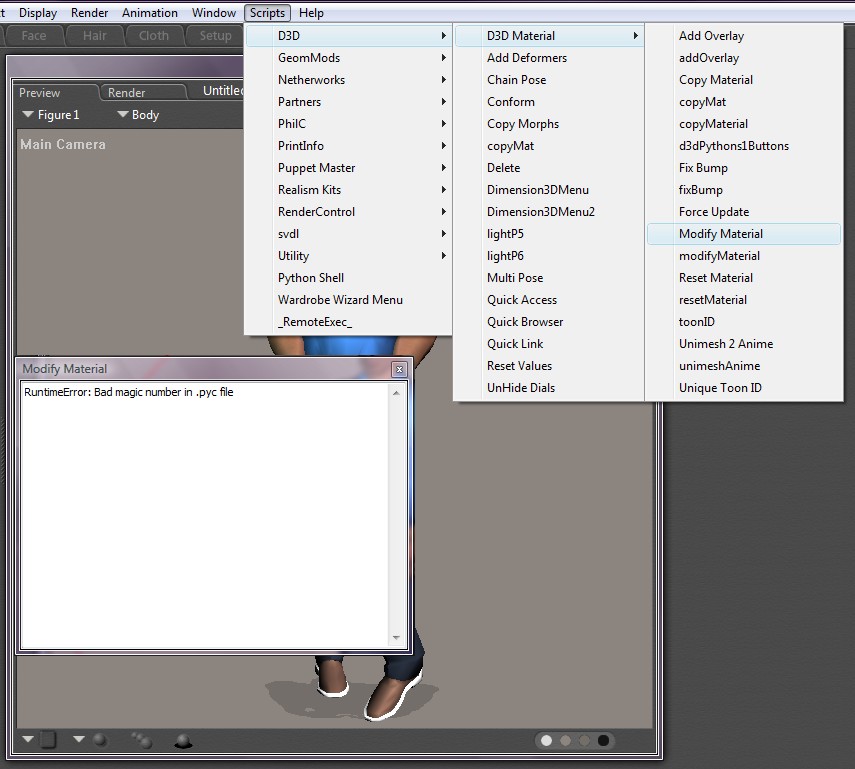Click Wardrobe Wizard Menu entry
The image size is (855, 769).
[340, 300]
